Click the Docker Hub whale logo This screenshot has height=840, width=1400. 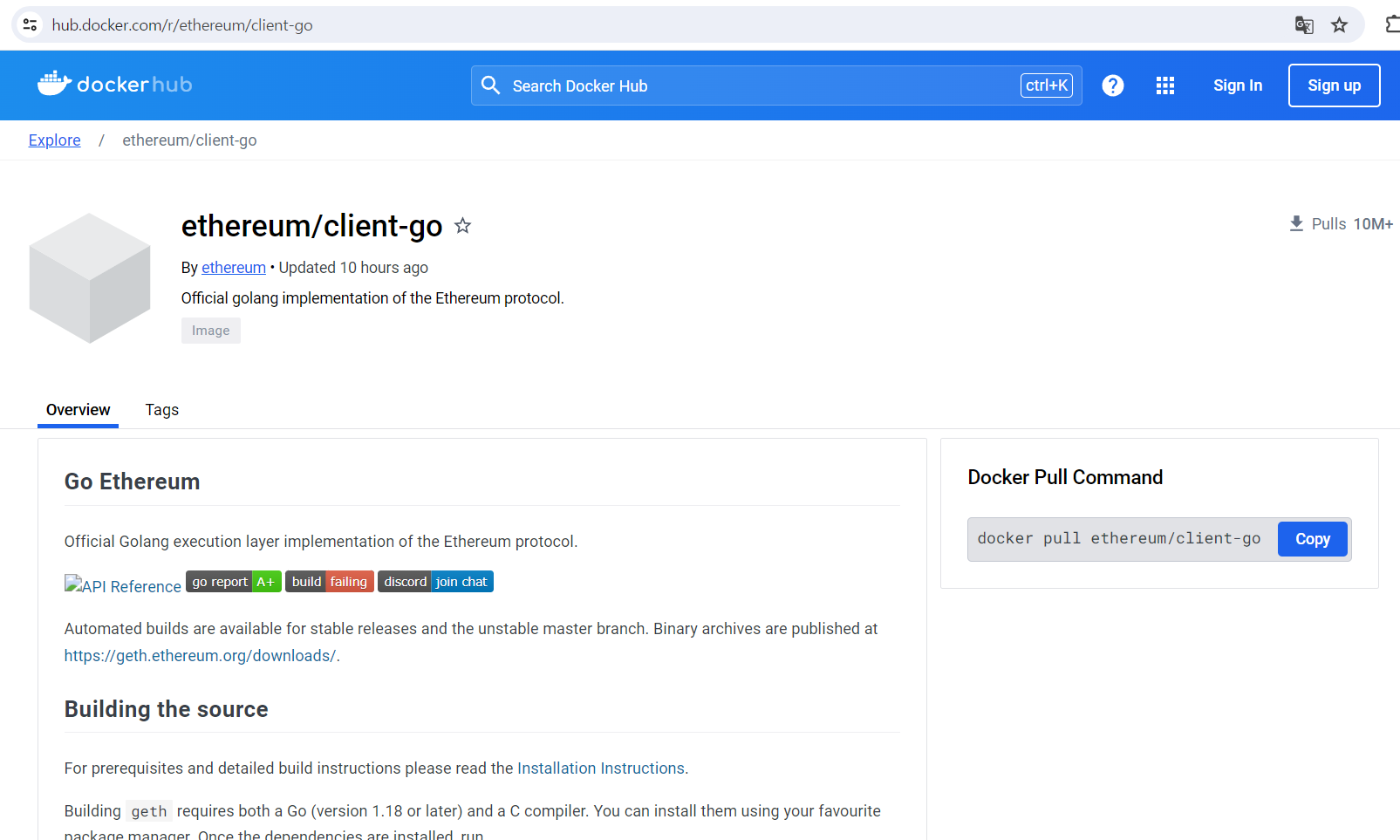coord(114,84)
